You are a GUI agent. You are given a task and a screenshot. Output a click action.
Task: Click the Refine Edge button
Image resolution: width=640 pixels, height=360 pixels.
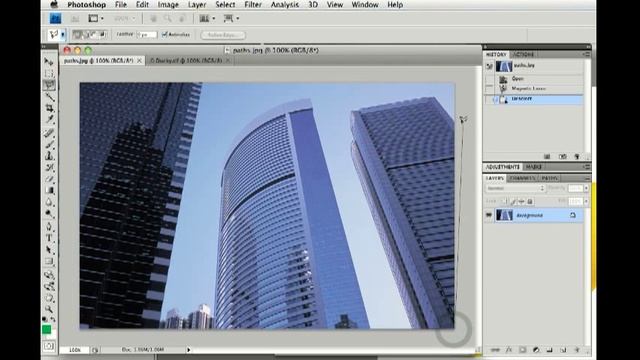click(223, 35)
